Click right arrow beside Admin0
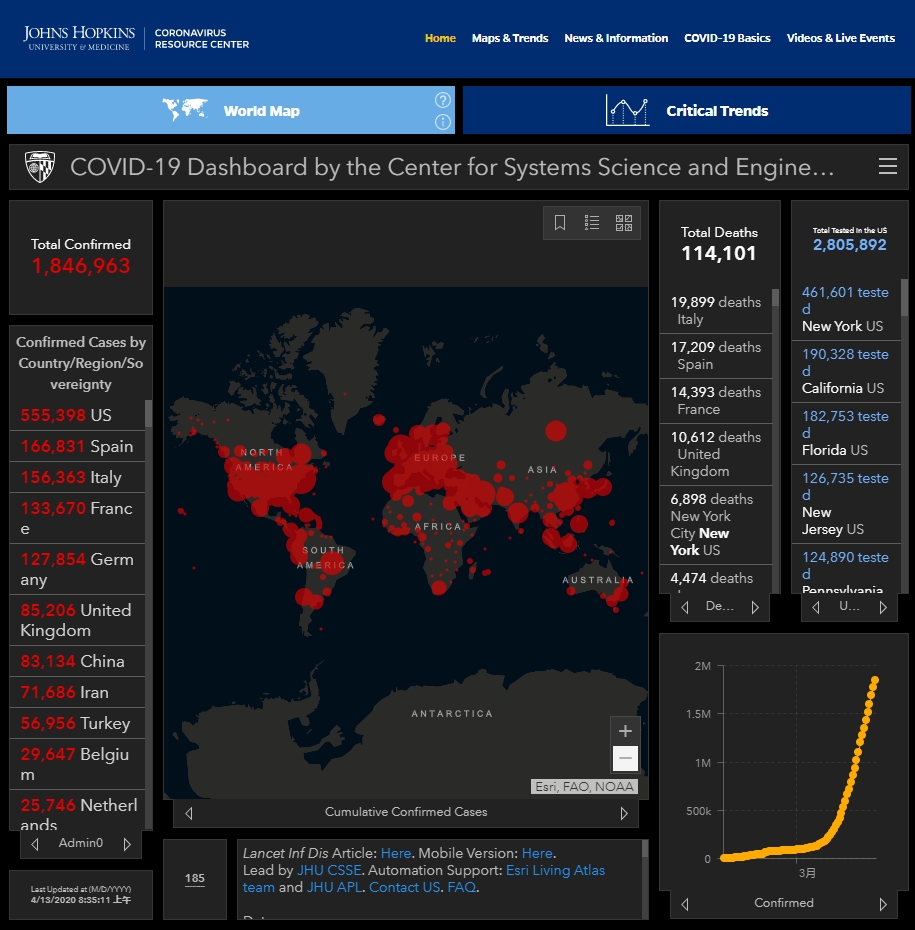 pyautogui.click(x=127, y=844)
